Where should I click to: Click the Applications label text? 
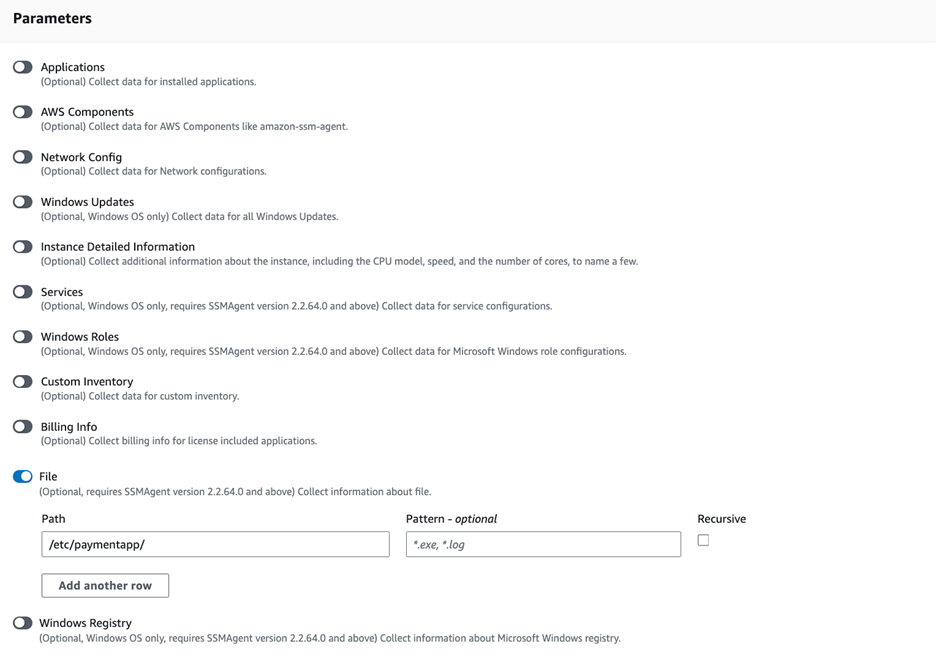pos(72,67)
